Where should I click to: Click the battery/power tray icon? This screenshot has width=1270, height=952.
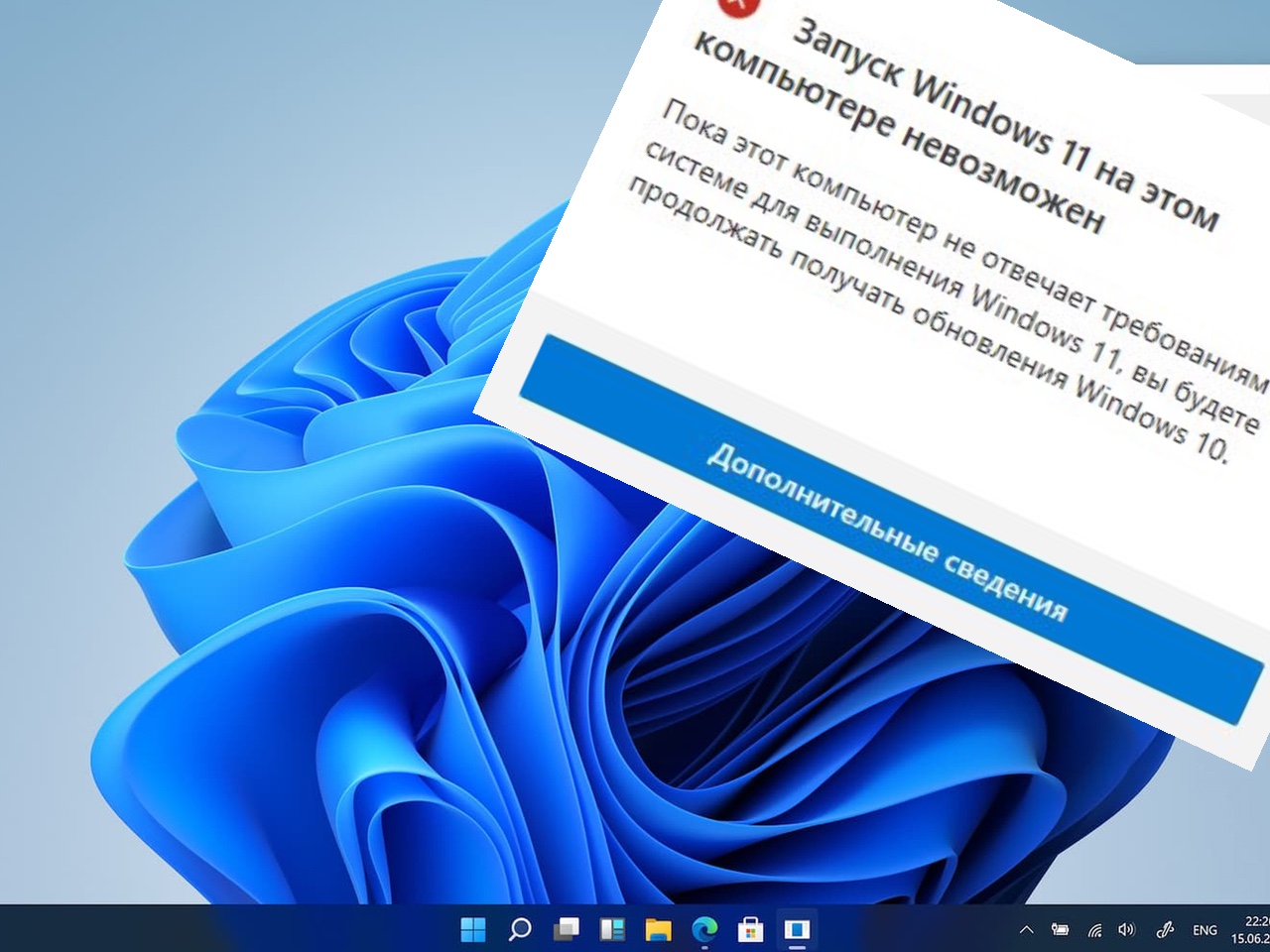pos(1060,930)
